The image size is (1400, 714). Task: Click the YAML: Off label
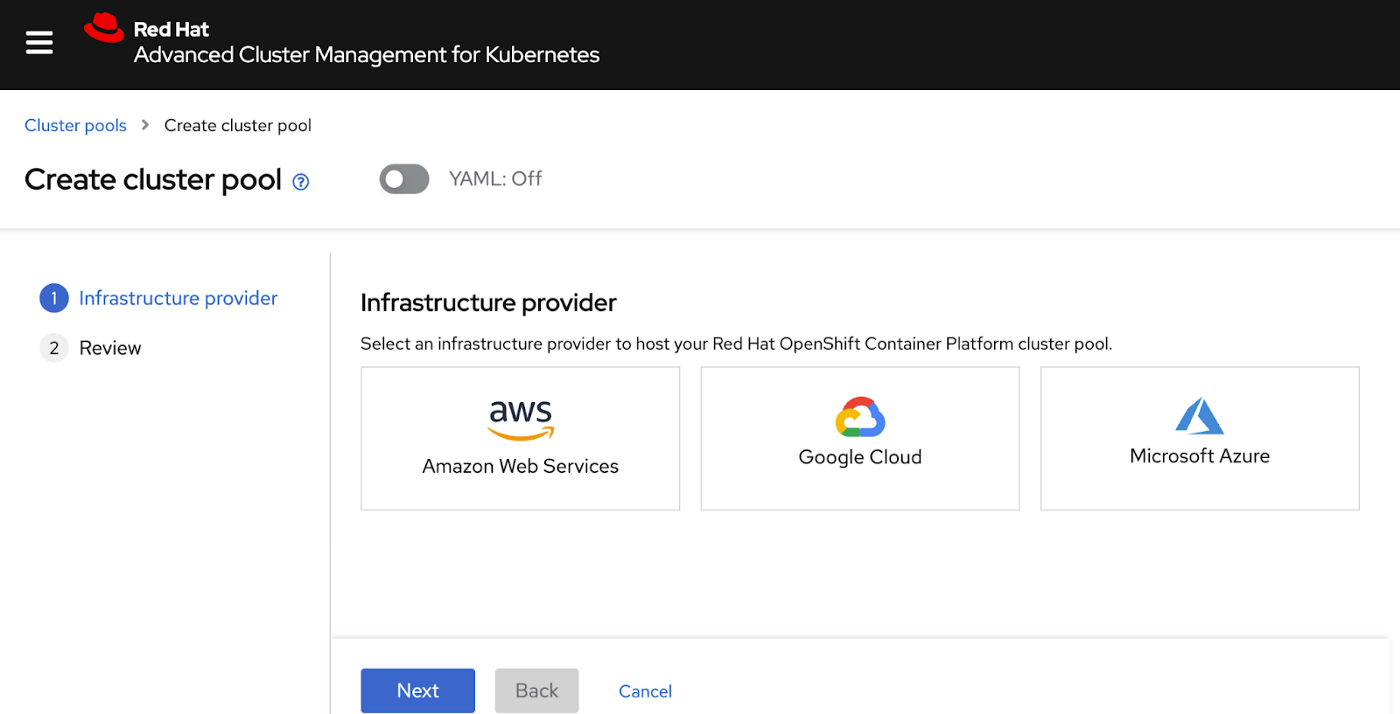point(495,179)
